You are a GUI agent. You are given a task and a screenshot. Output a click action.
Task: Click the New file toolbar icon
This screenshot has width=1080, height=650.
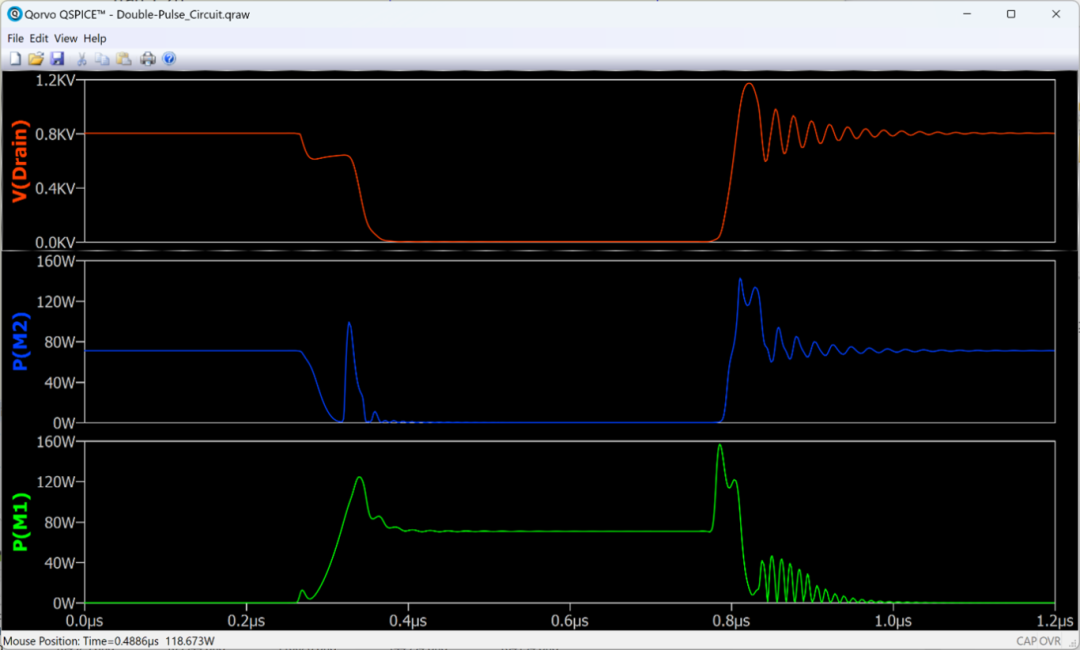tap(14, 59)
